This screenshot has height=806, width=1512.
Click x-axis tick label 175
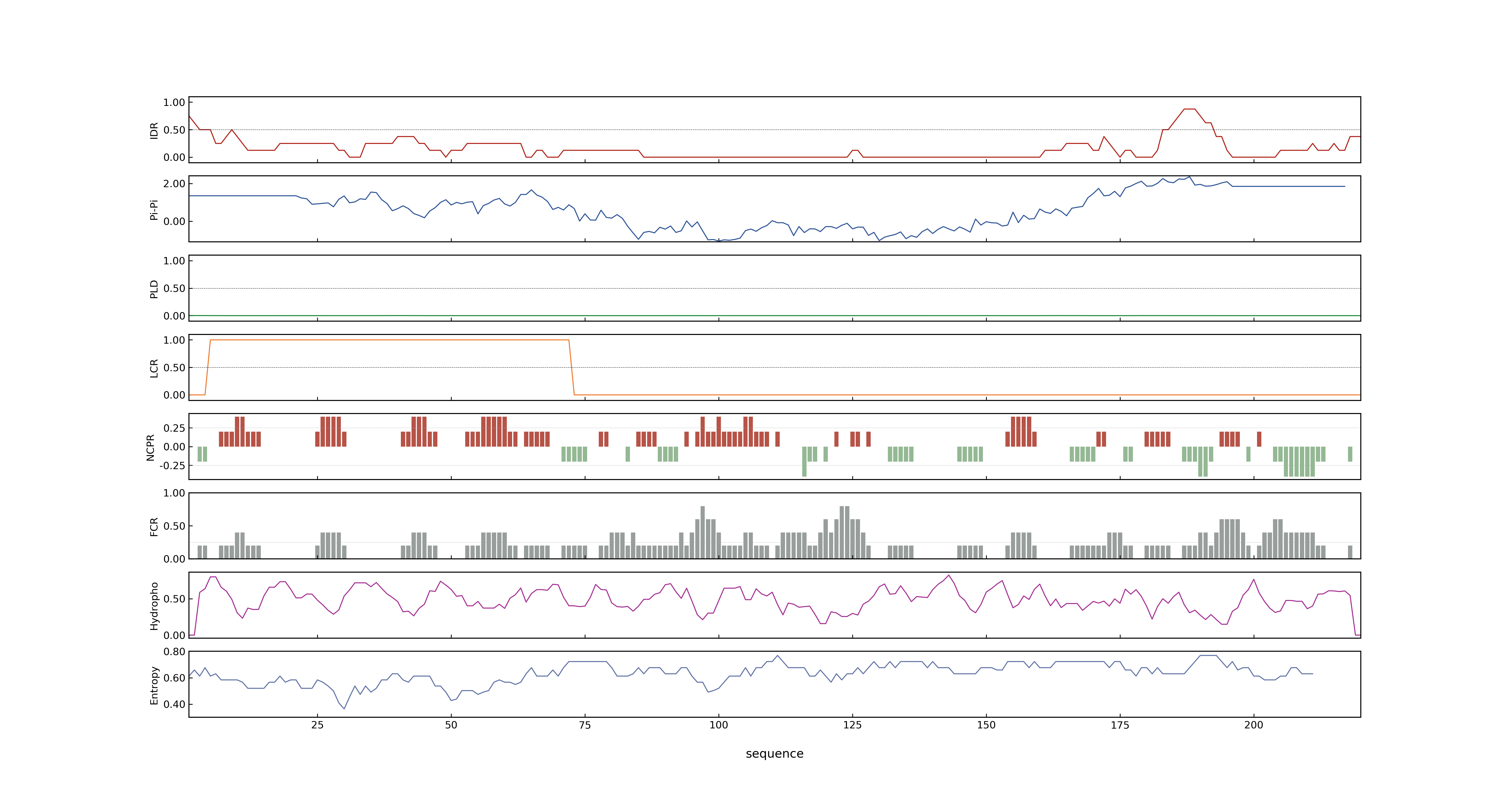pos(1120,725)
